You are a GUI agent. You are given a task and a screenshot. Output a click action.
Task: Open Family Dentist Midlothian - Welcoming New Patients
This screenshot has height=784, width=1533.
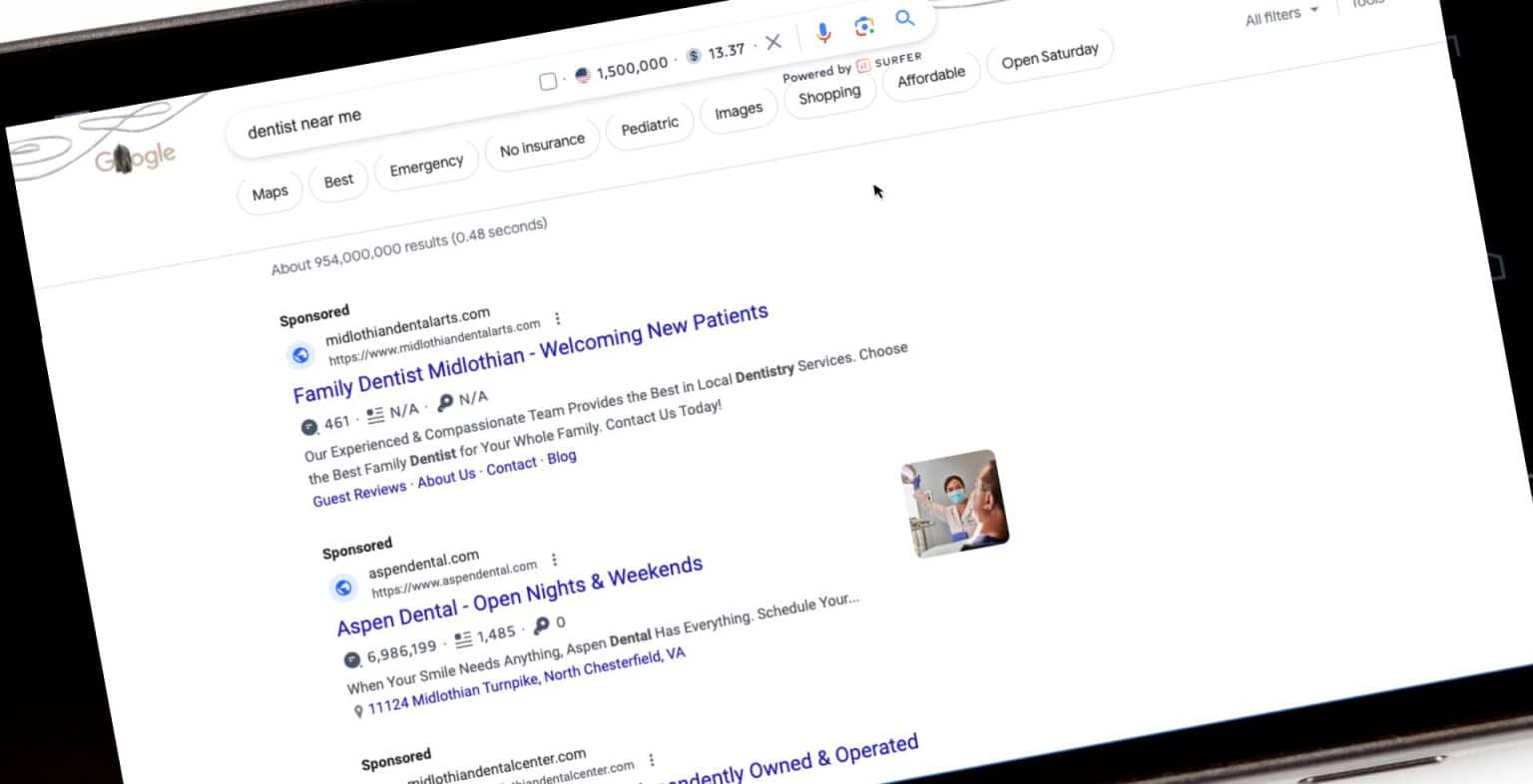pyautogui.click(x=530, y=353)
